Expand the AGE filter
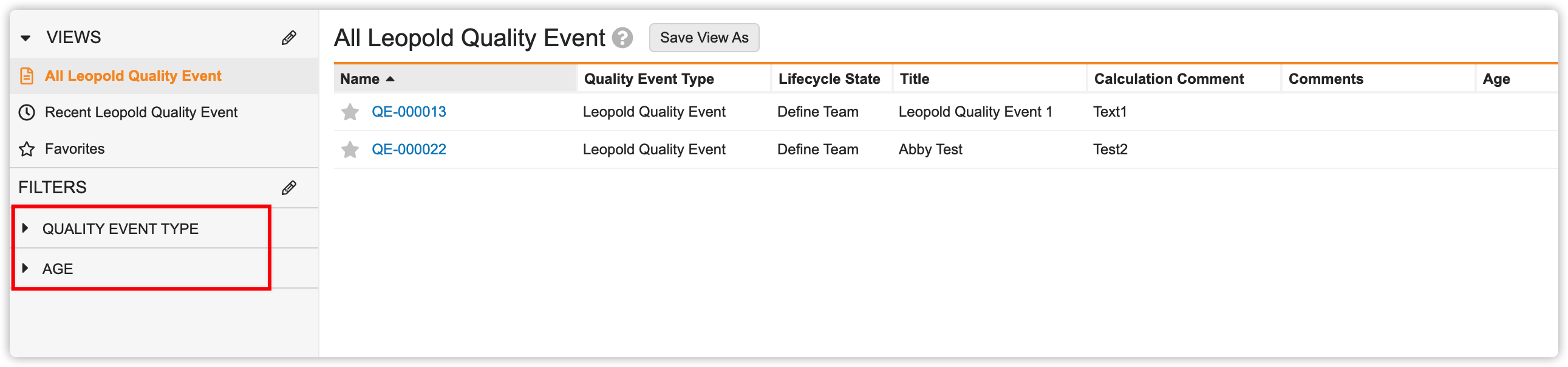The width and height of the screenshot is (1568, 367). (25, 269)
